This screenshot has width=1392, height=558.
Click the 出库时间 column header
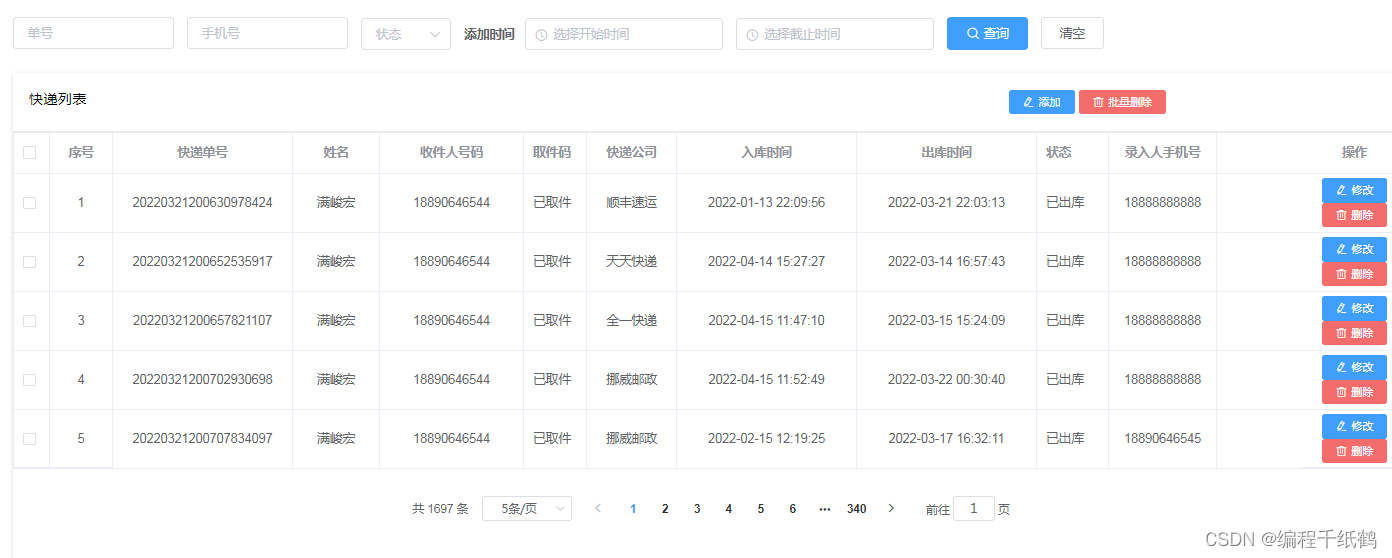[x=947, y=153]
